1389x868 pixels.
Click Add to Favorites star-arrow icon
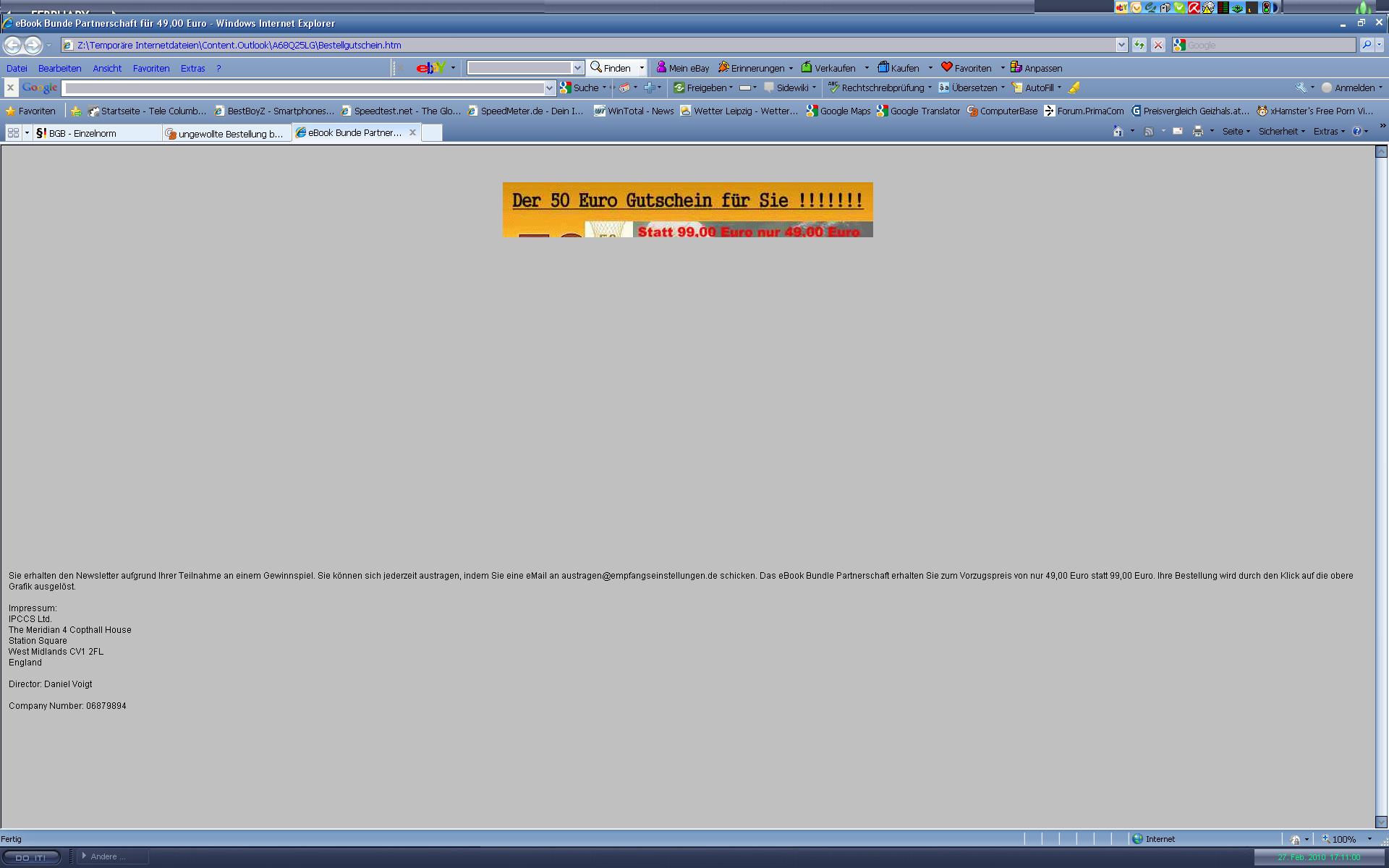pos(76,111)
